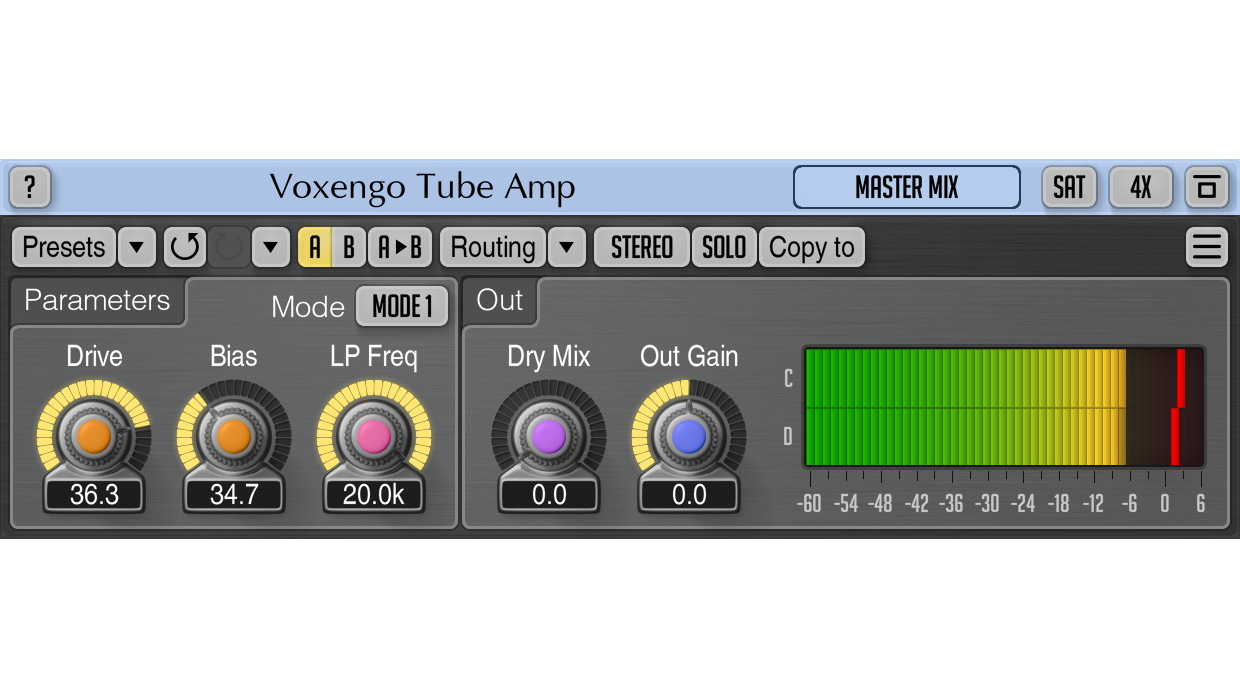Enable SOLO monitoring

coord(724,247)
